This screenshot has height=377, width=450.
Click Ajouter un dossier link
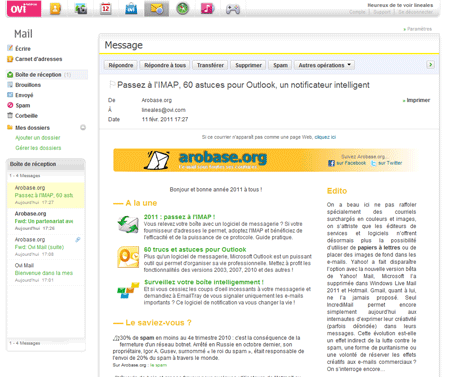38,138
